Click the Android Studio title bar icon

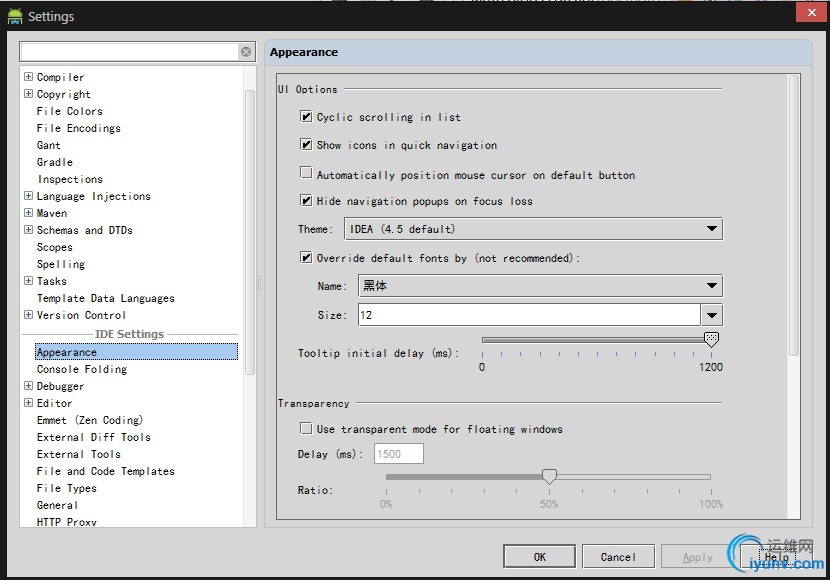point(14,16)
